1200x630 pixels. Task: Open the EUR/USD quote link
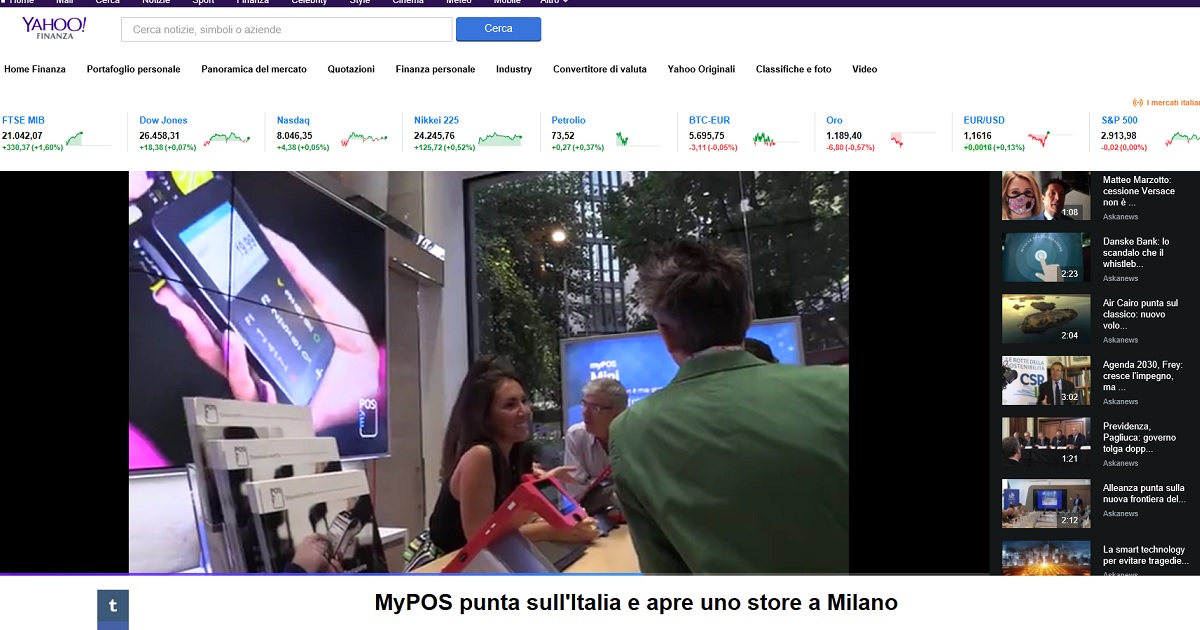984,120
